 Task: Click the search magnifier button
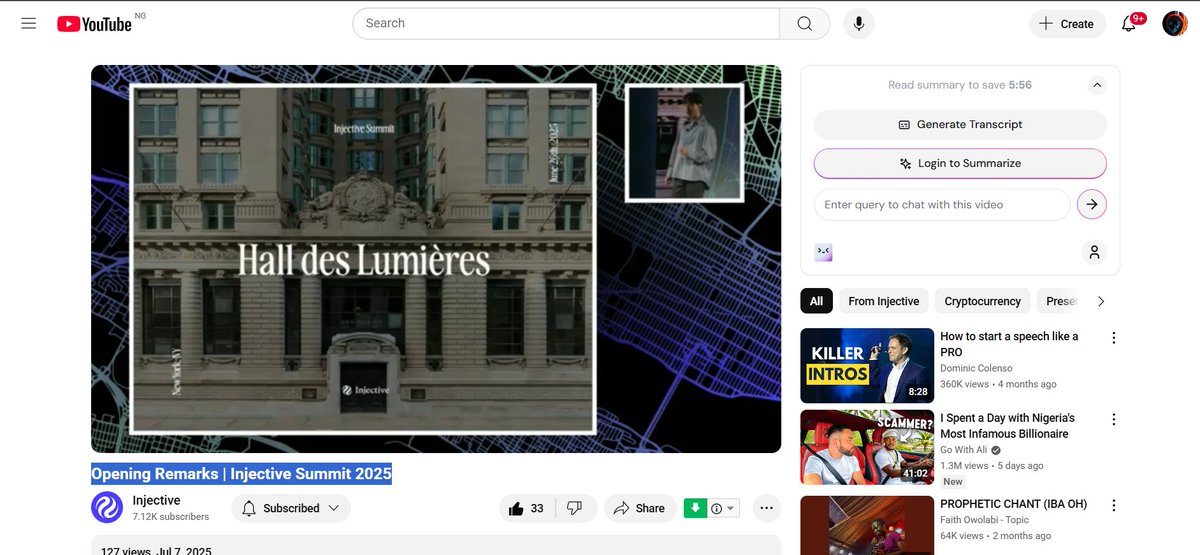point(805,23)
